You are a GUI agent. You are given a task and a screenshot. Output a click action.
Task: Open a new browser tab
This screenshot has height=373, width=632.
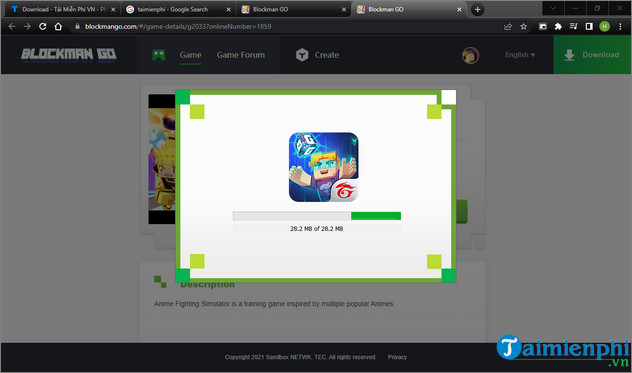coord(477,9)
